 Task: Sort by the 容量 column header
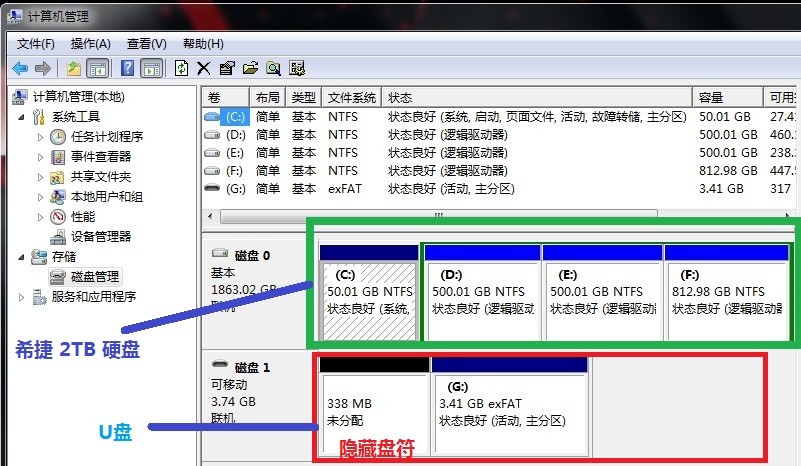728,98
